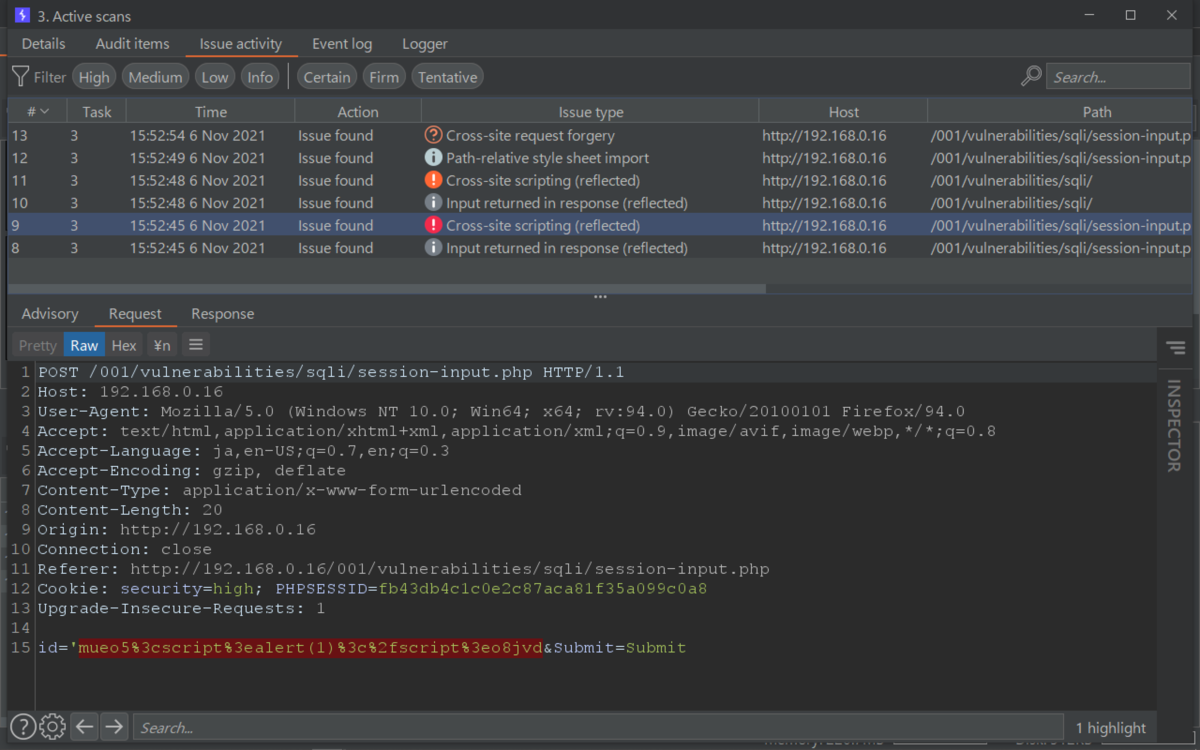The height and width of the screenshot is (750, 1200).
Task: Click the magnifier search icon above the issue table
Action: tap(1031, 77)
